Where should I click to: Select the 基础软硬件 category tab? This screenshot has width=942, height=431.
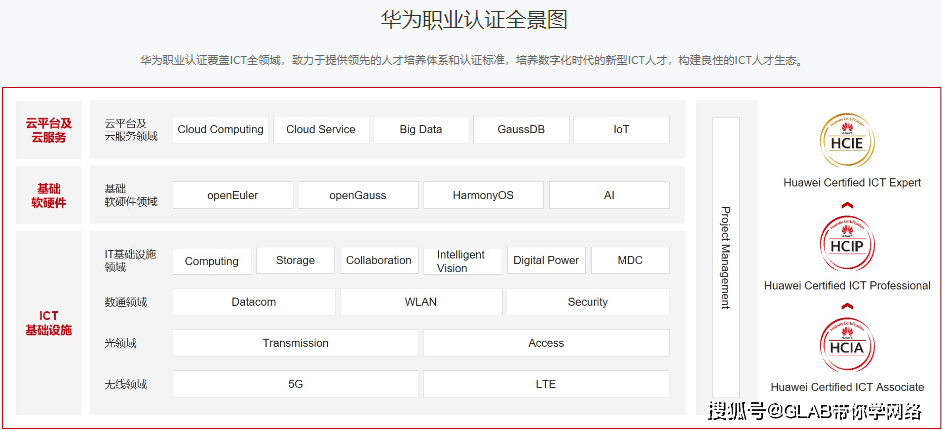49,195
